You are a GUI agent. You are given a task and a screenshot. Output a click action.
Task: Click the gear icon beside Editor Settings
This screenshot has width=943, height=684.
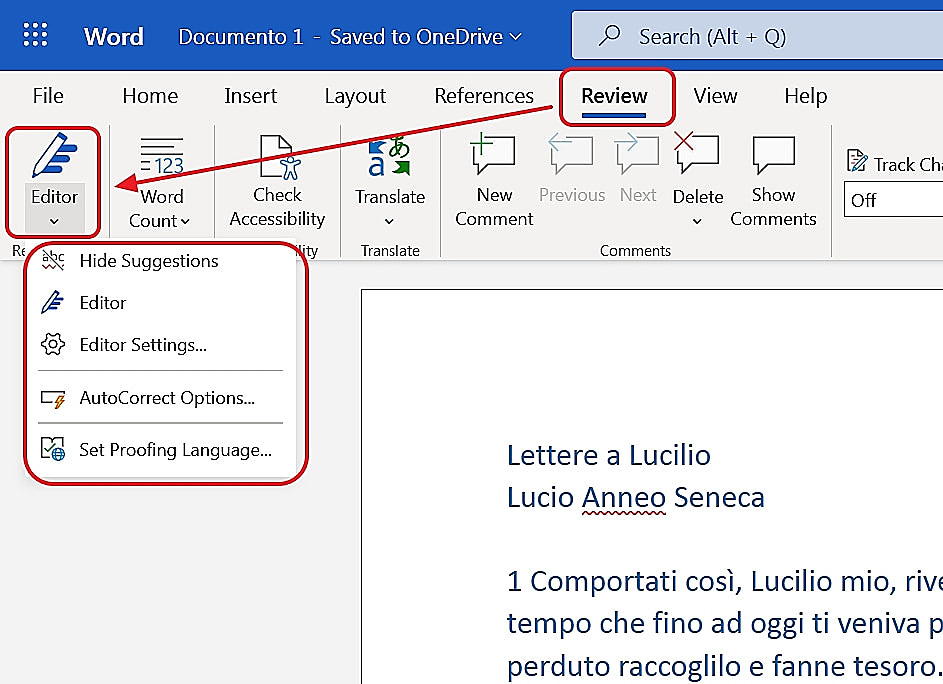[53, 344]
